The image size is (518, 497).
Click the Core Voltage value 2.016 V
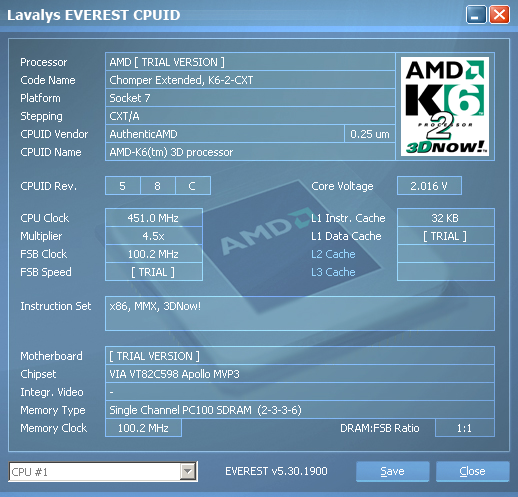[x=429, y=186]
